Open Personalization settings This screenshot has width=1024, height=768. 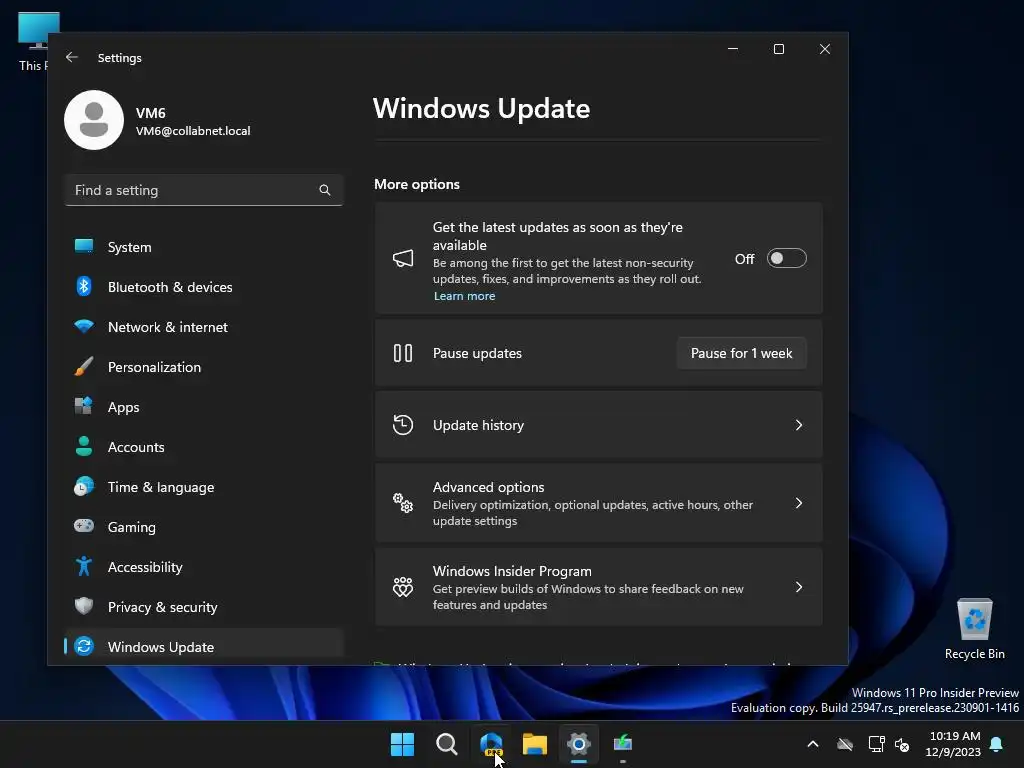pyautogui.click(x=204, y=366)
